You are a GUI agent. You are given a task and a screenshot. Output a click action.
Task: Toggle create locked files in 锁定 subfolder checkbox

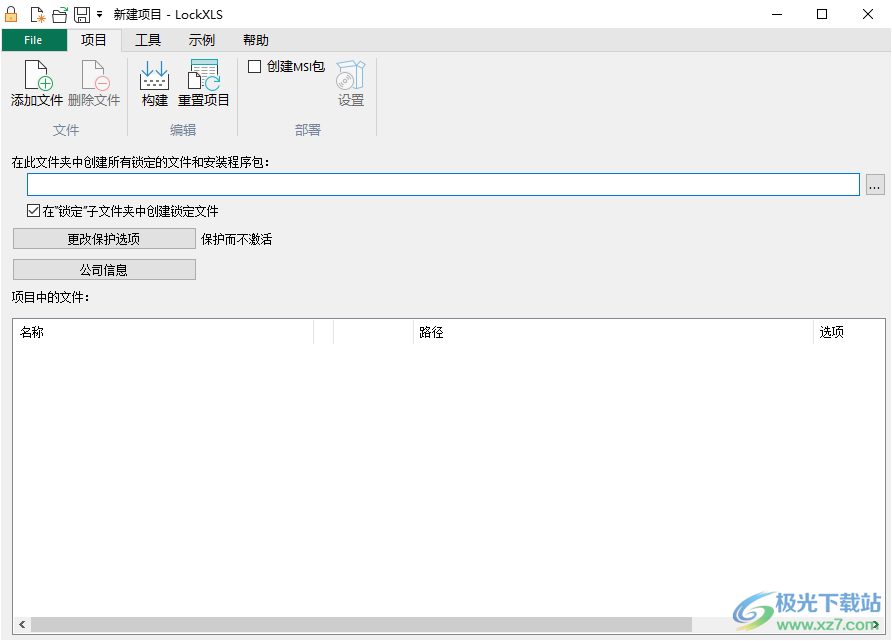coord(33,211)
